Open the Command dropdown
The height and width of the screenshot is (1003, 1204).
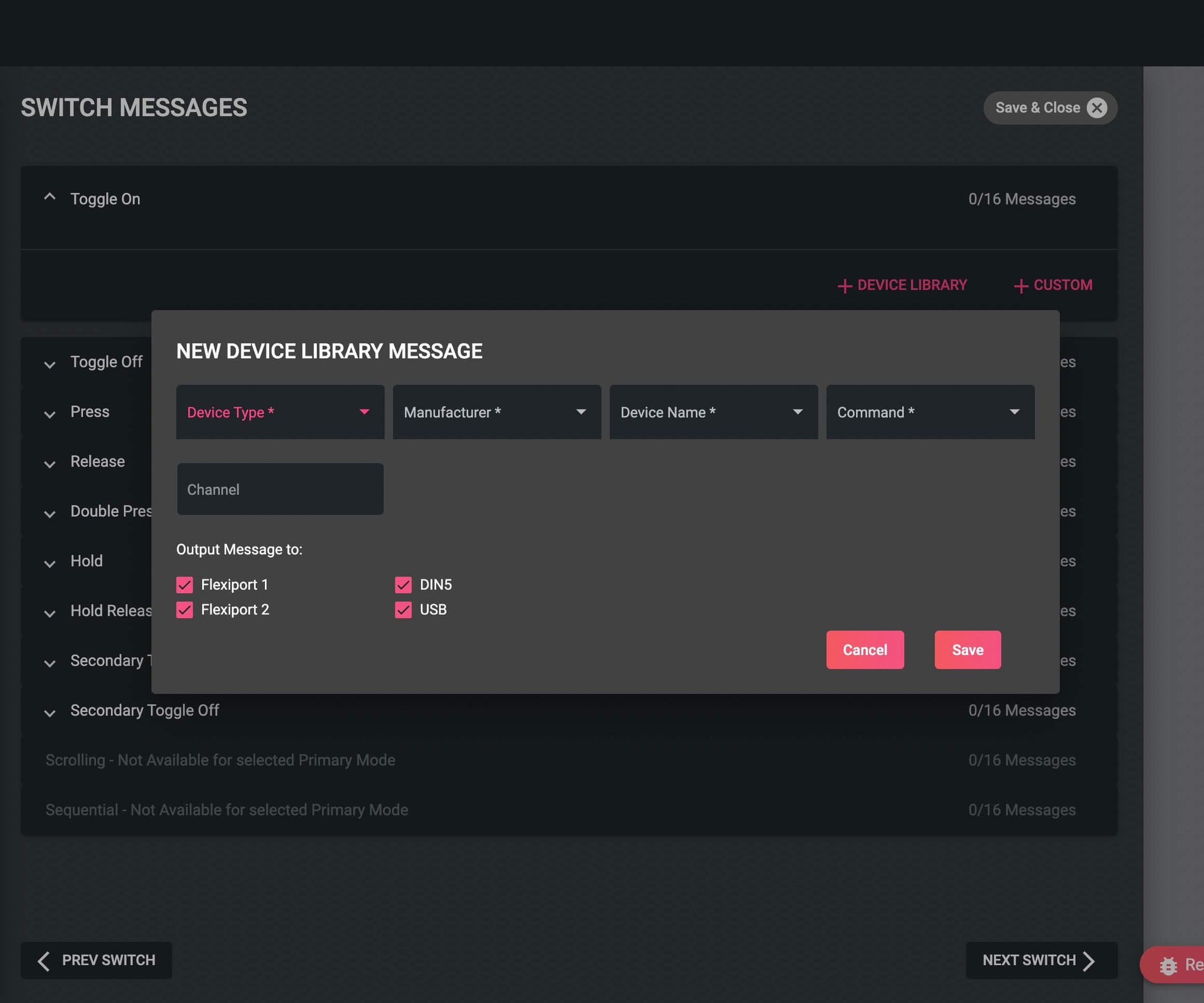(x=930, y=412)
